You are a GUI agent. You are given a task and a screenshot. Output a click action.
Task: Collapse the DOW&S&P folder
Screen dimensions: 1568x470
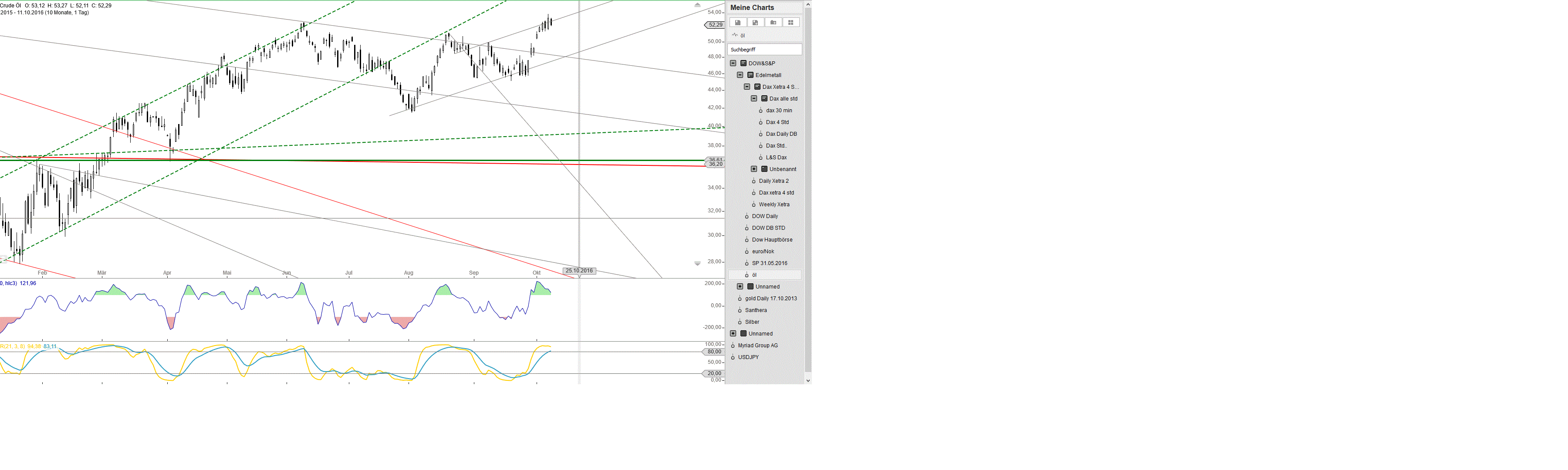coord(733,63)
